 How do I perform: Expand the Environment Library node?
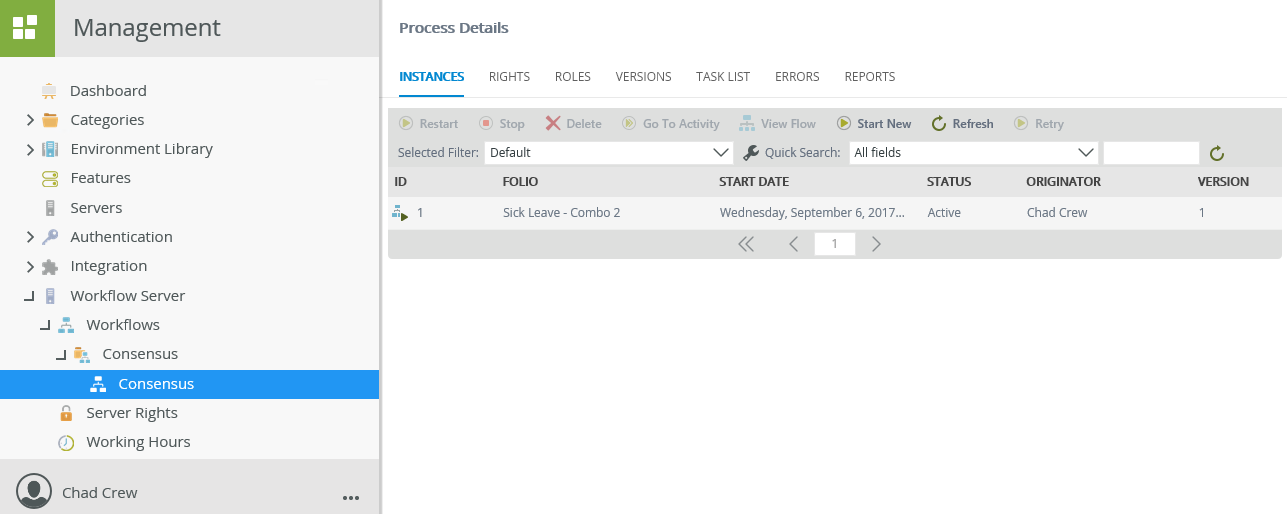(30, 149)
